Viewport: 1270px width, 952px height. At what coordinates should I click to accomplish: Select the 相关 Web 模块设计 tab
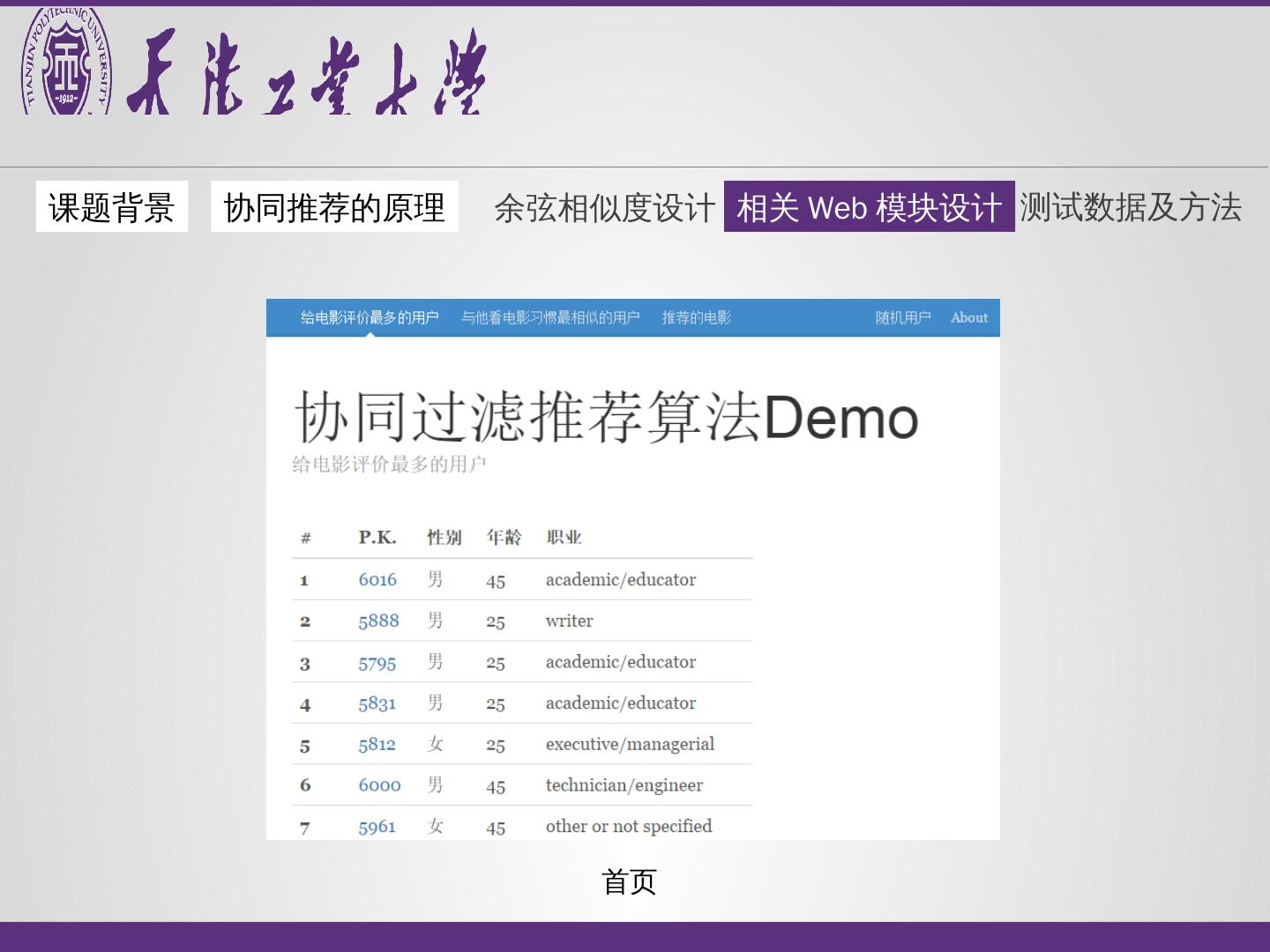point(869,207)
